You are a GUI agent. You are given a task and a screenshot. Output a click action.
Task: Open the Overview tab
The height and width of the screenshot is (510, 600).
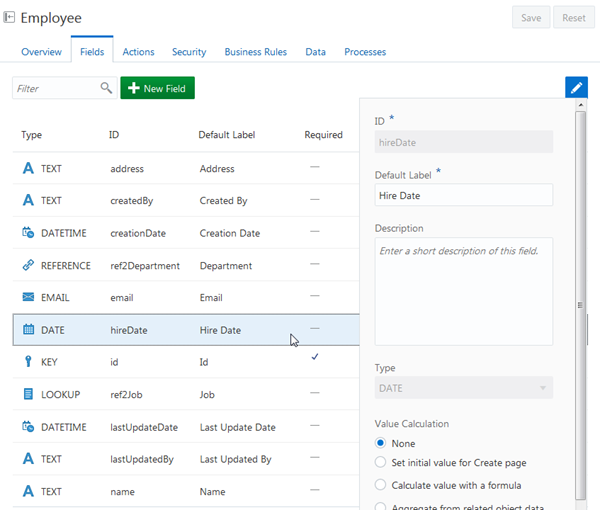[41, 52]
